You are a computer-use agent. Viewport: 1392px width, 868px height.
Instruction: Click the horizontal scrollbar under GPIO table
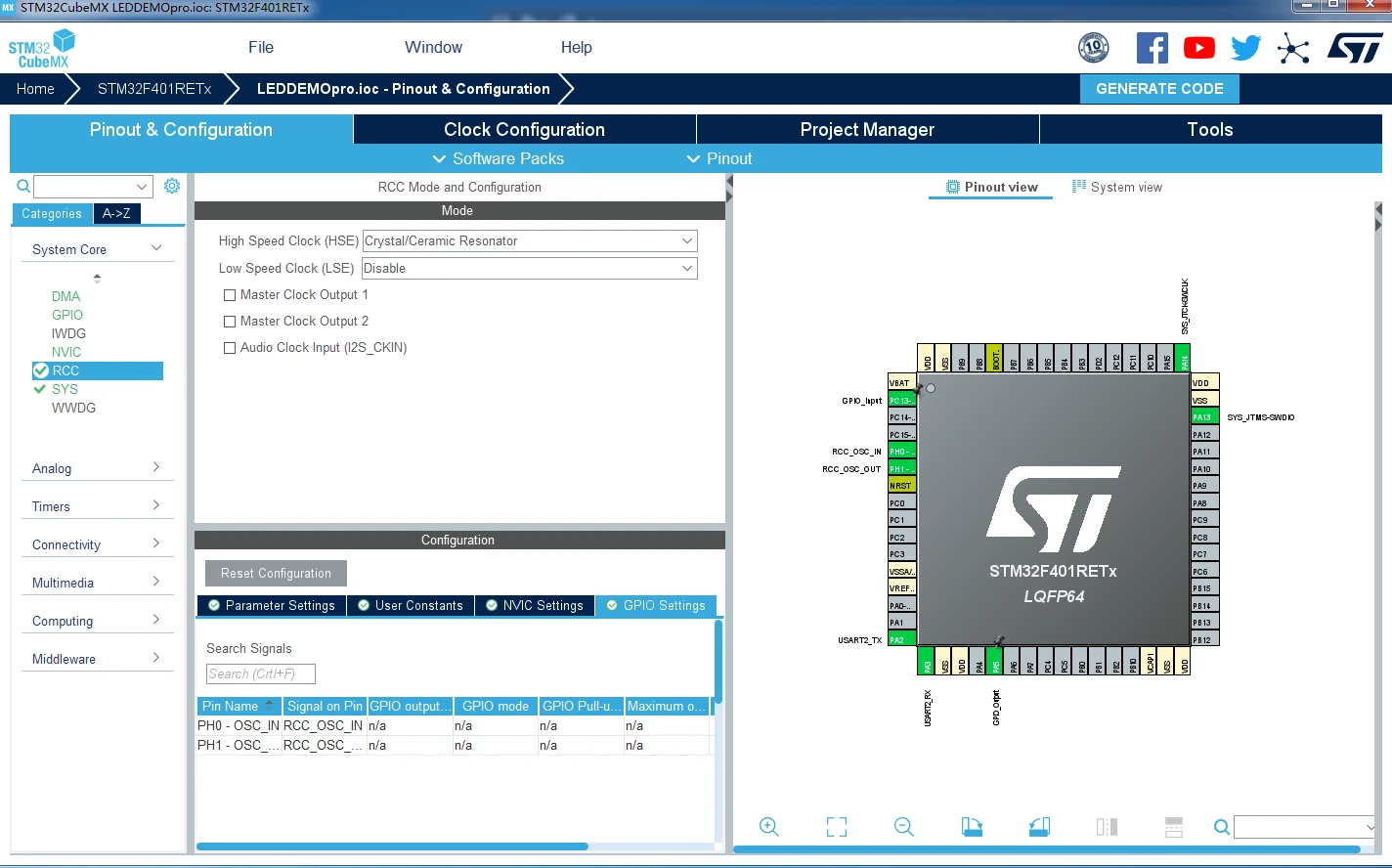click(x=392, y=846)
